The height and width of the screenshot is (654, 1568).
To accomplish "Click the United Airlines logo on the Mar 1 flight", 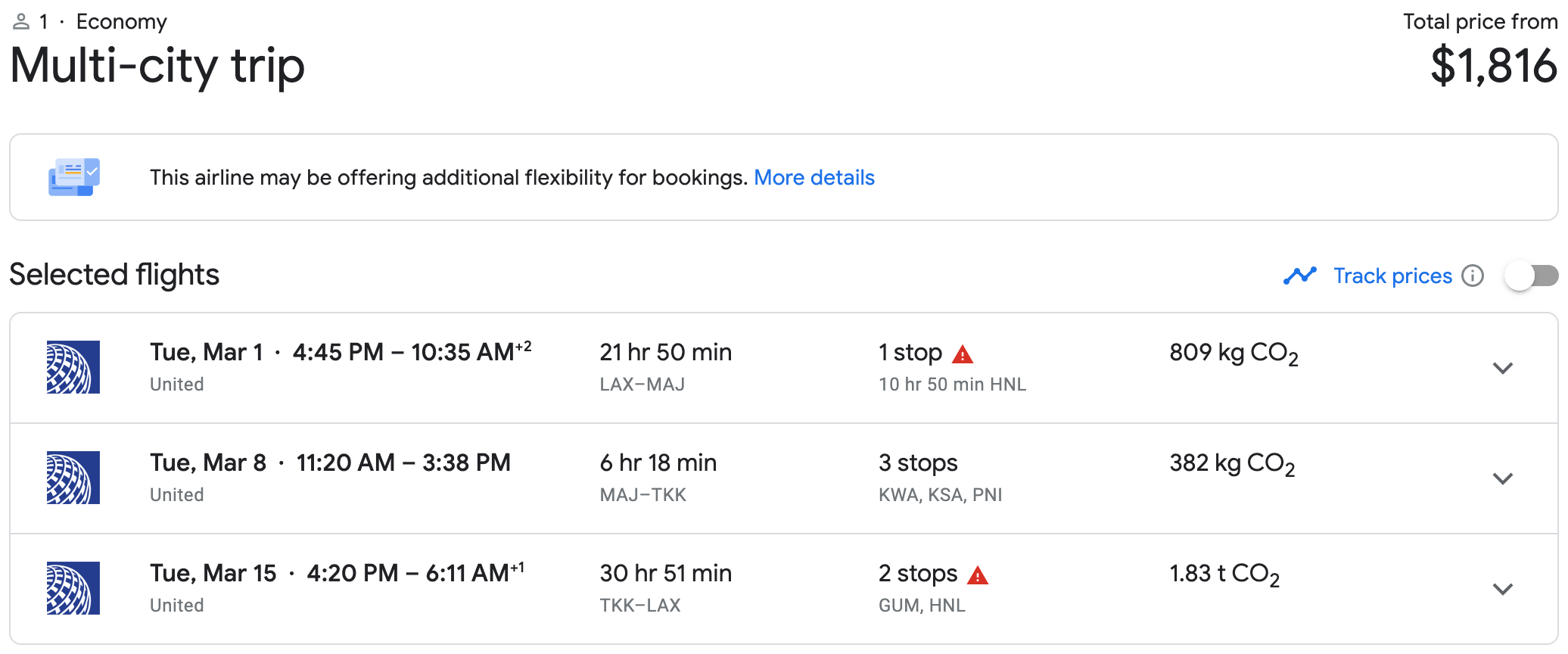I will click(73, 368).
